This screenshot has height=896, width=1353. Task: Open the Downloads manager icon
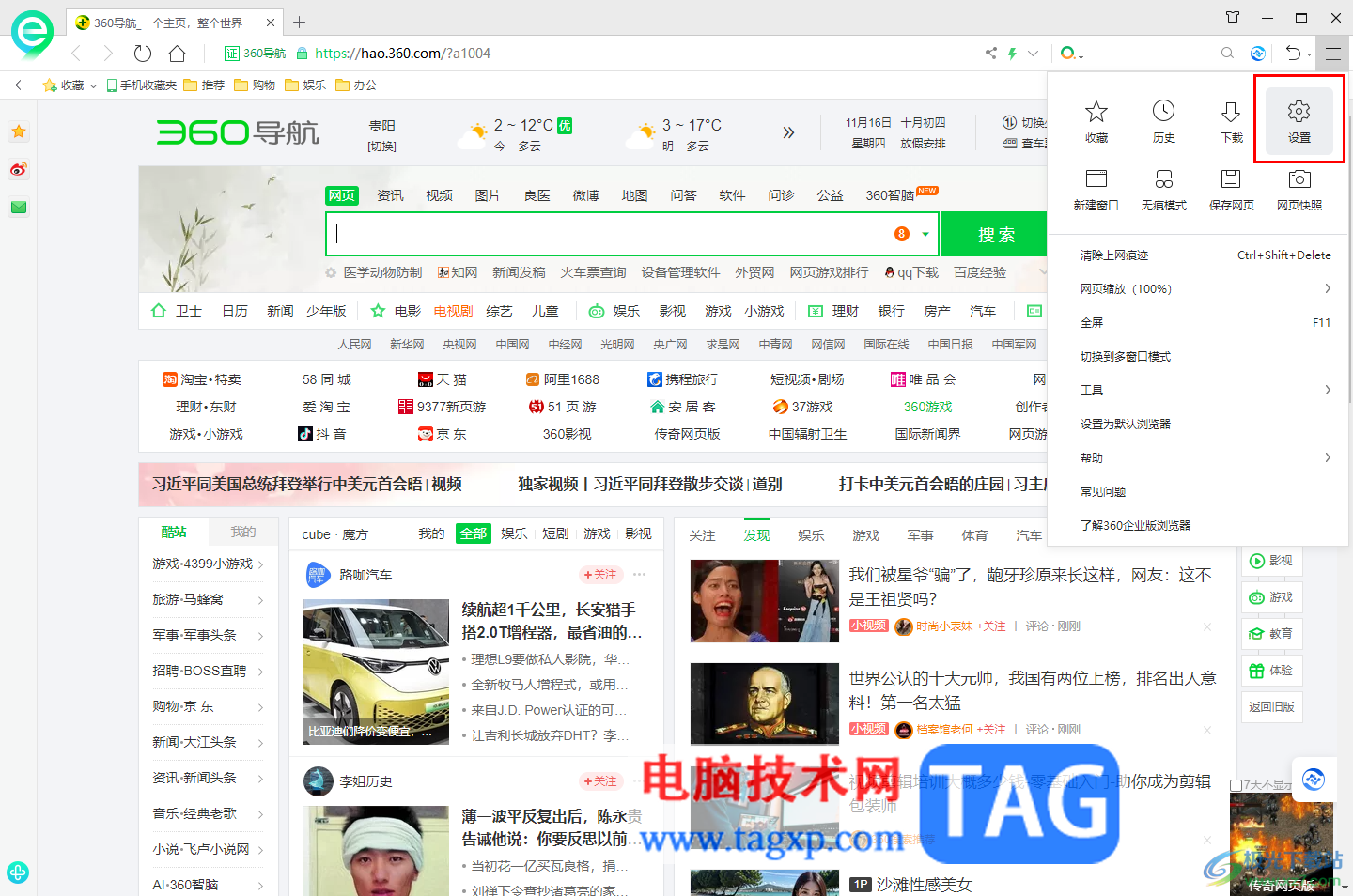tap(1231, 120)
